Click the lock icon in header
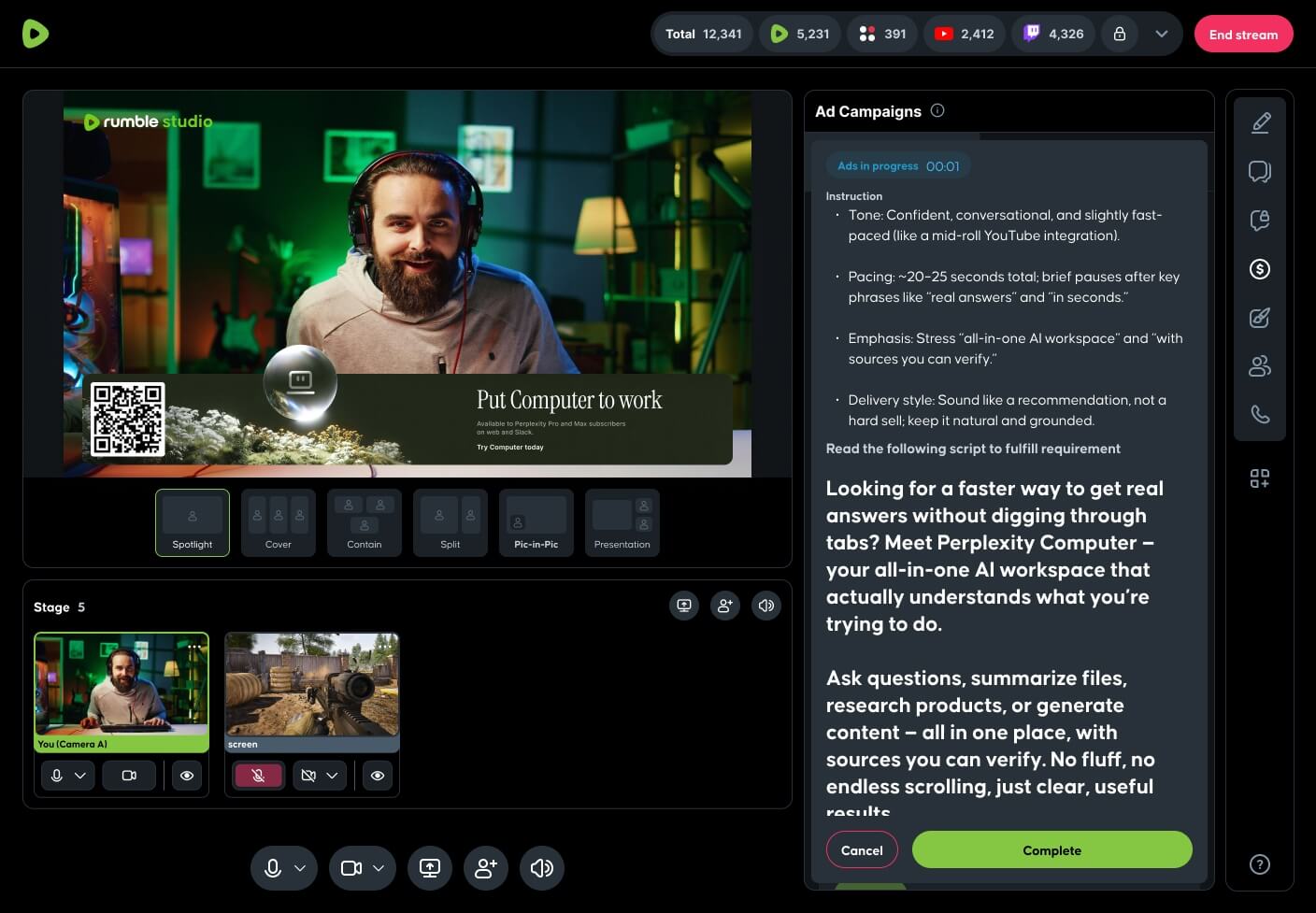 click(1119, 34)
